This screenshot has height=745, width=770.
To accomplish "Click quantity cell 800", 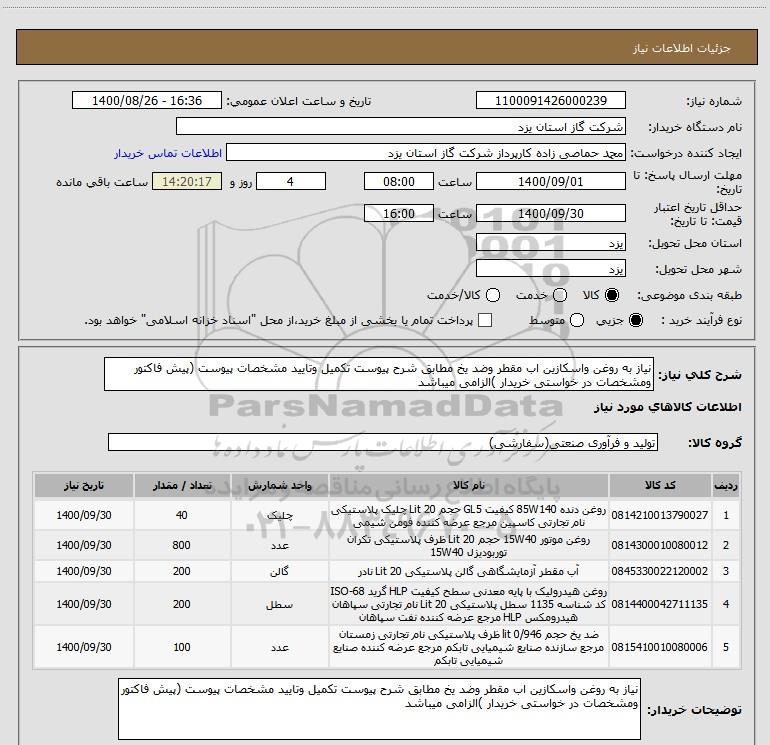I will pos(182,545).
